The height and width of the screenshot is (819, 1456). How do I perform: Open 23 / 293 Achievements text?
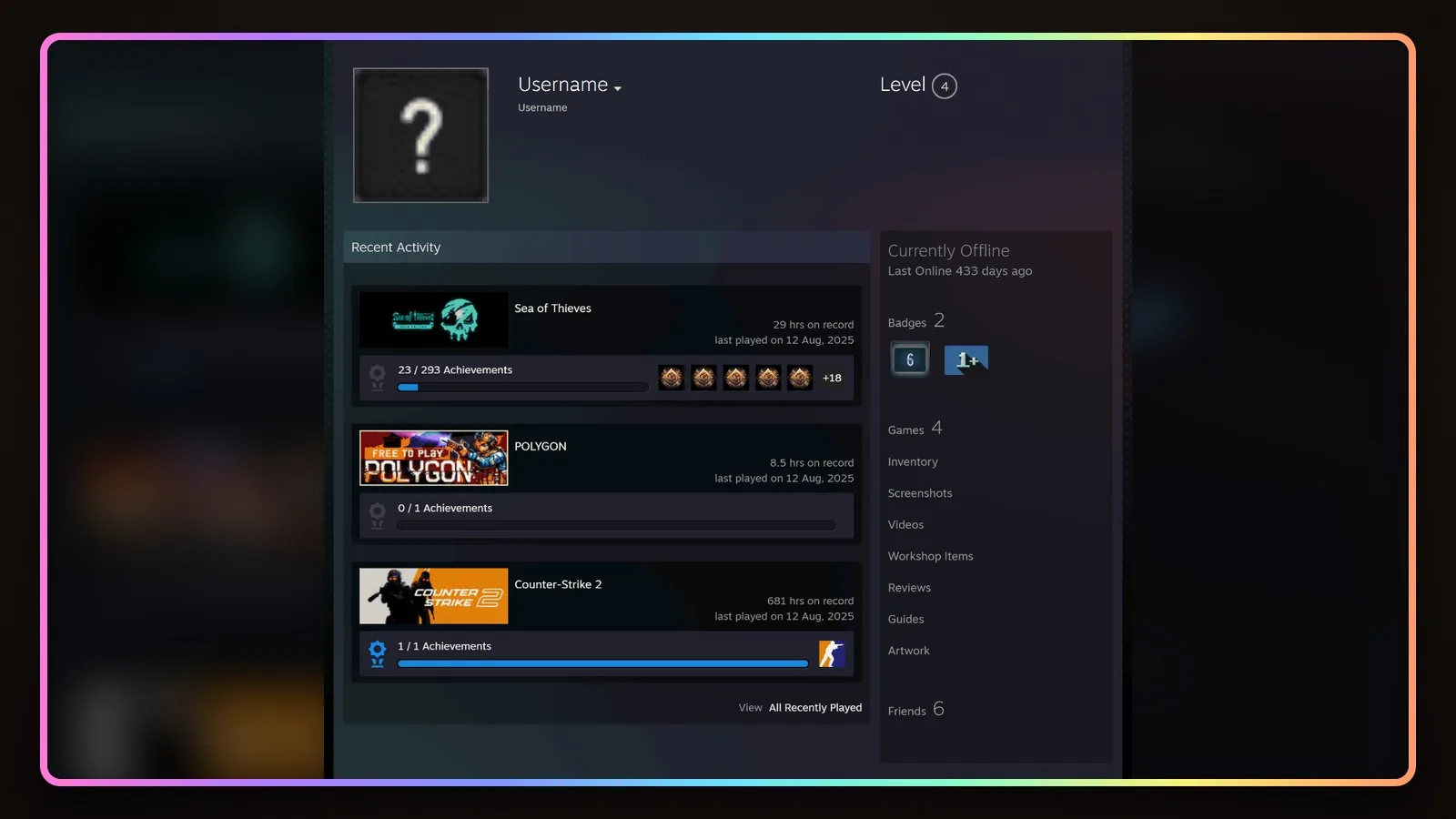click(x=455, y=370)
